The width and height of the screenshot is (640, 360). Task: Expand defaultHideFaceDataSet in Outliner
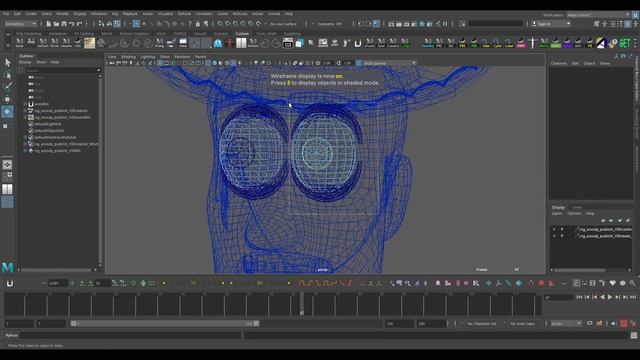point(25,138)
